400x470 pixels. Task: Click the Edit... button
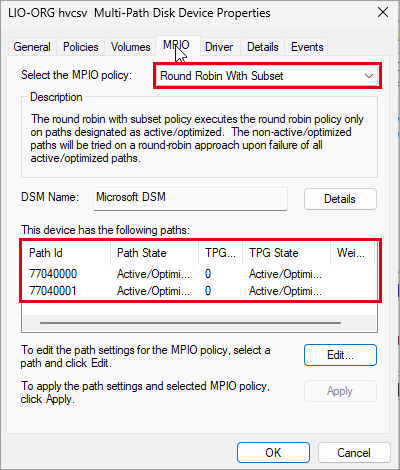coord(340,355)
